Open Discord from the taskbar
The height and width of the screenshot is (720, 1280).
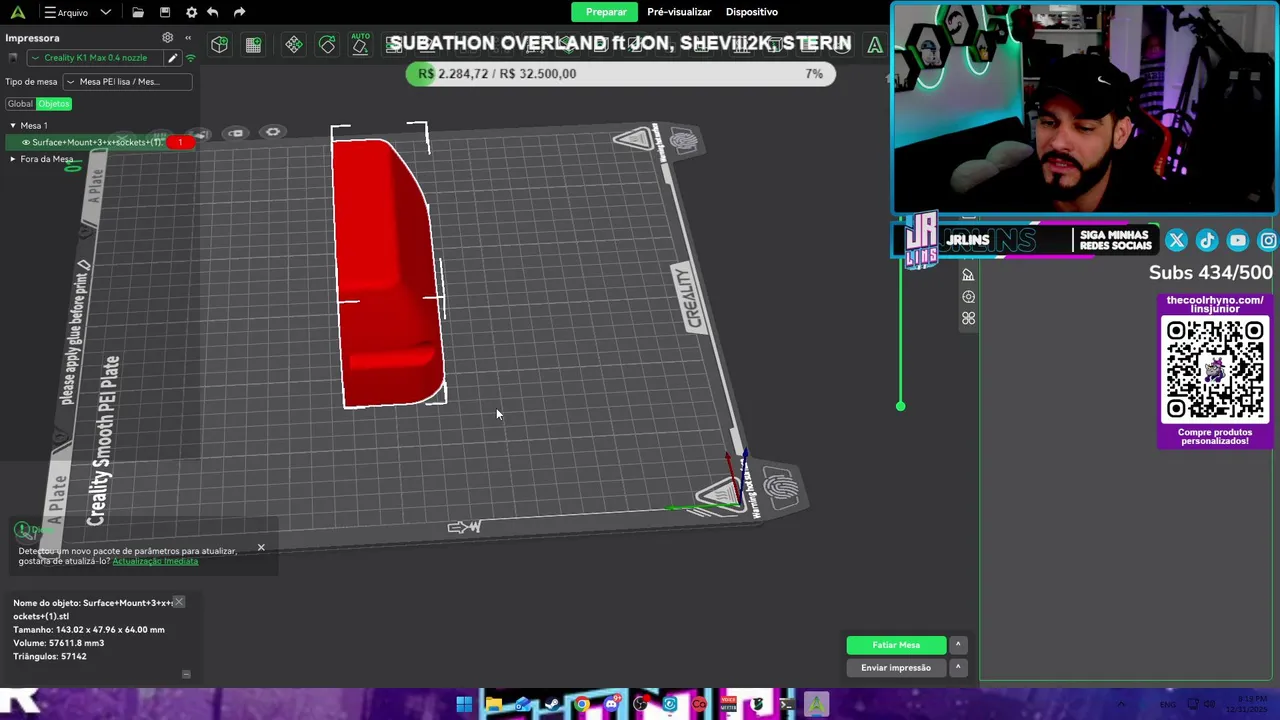611,705
